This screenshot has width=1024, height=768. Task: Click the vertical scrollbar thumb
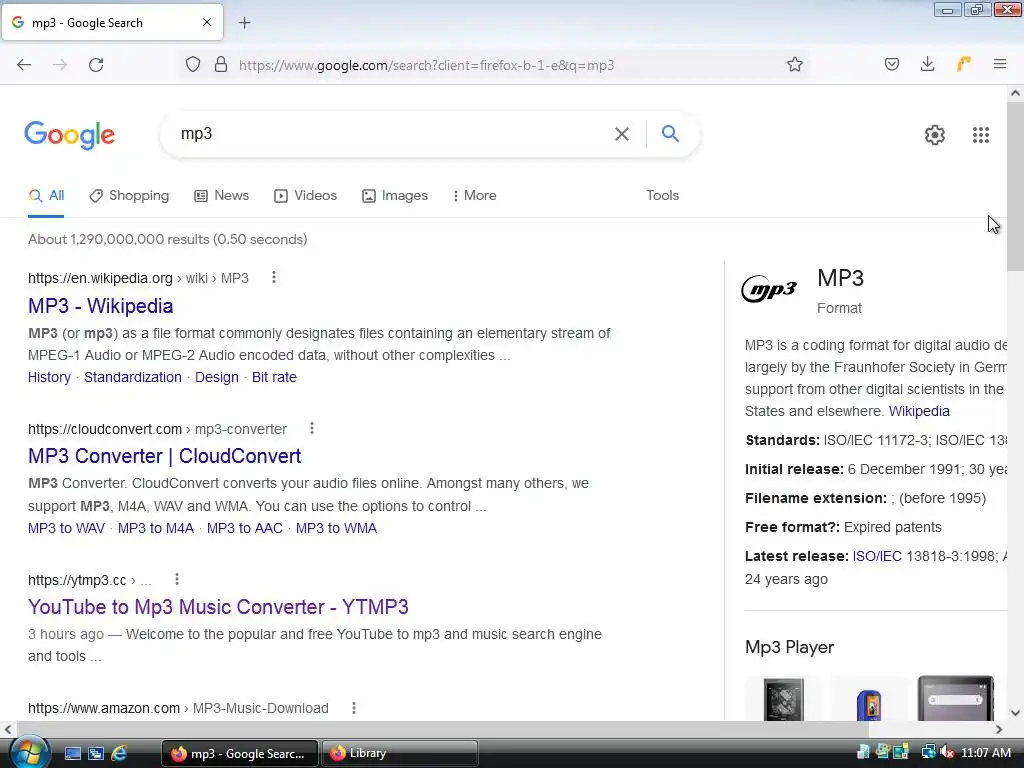pos(1015,186)
